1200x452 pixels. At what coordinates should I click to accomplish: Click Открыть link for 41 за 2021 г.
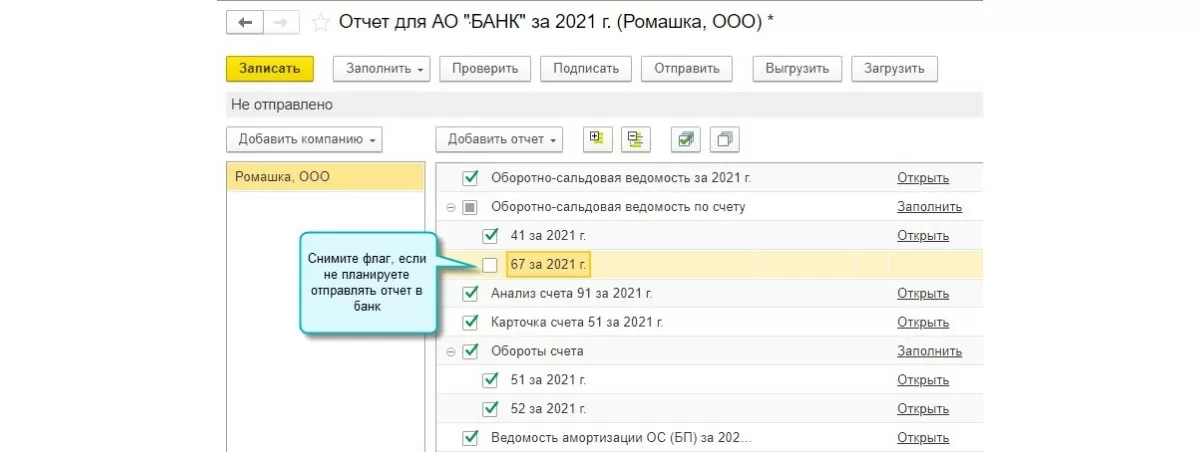pyautogui.click(x=923, y=236)
